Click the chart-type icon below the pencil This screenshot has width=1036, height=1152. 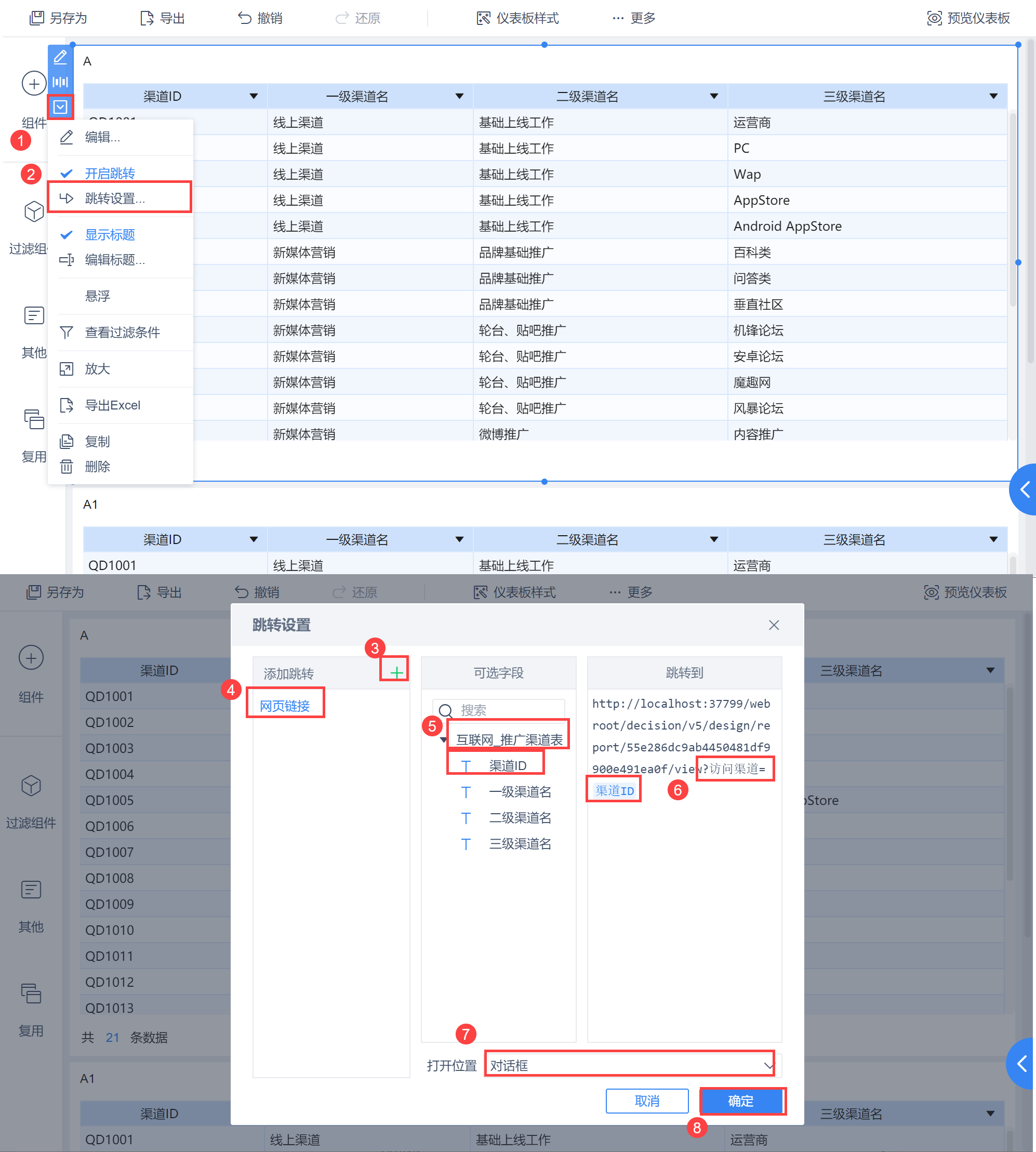click(x=60, y=82)
